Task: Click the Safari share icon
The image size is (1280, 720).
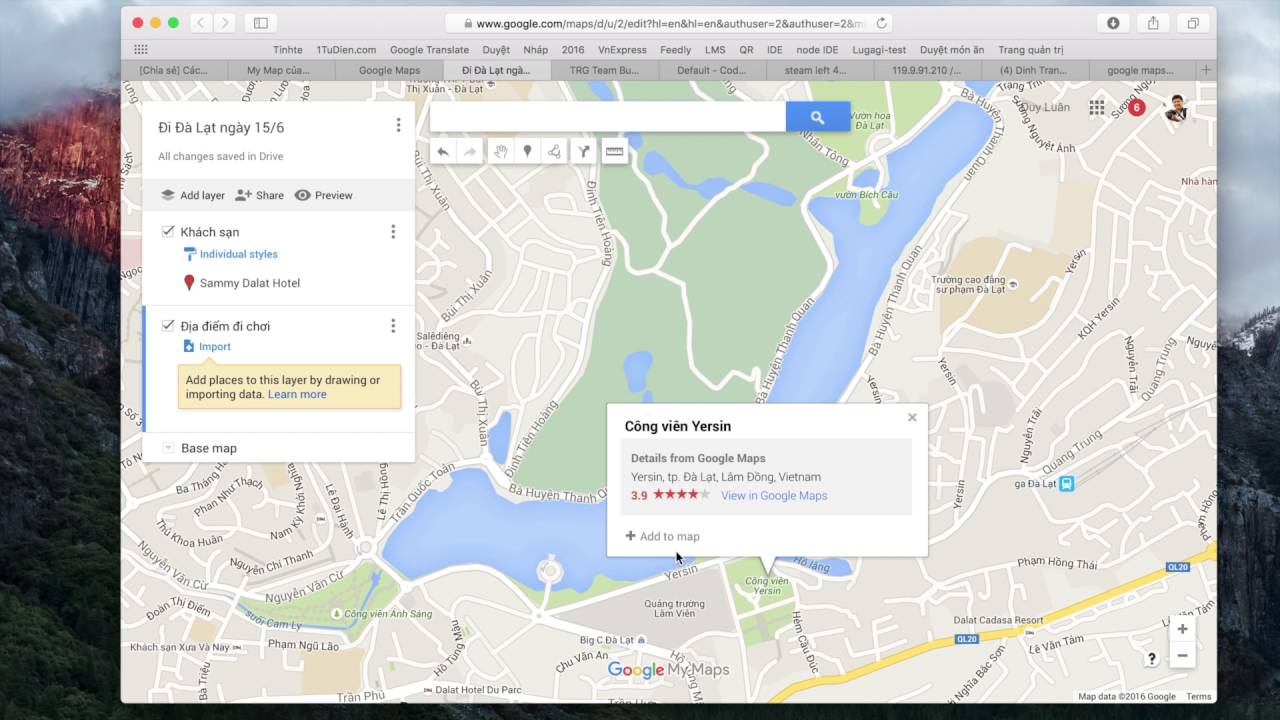Action: (x=1153, y=23)
